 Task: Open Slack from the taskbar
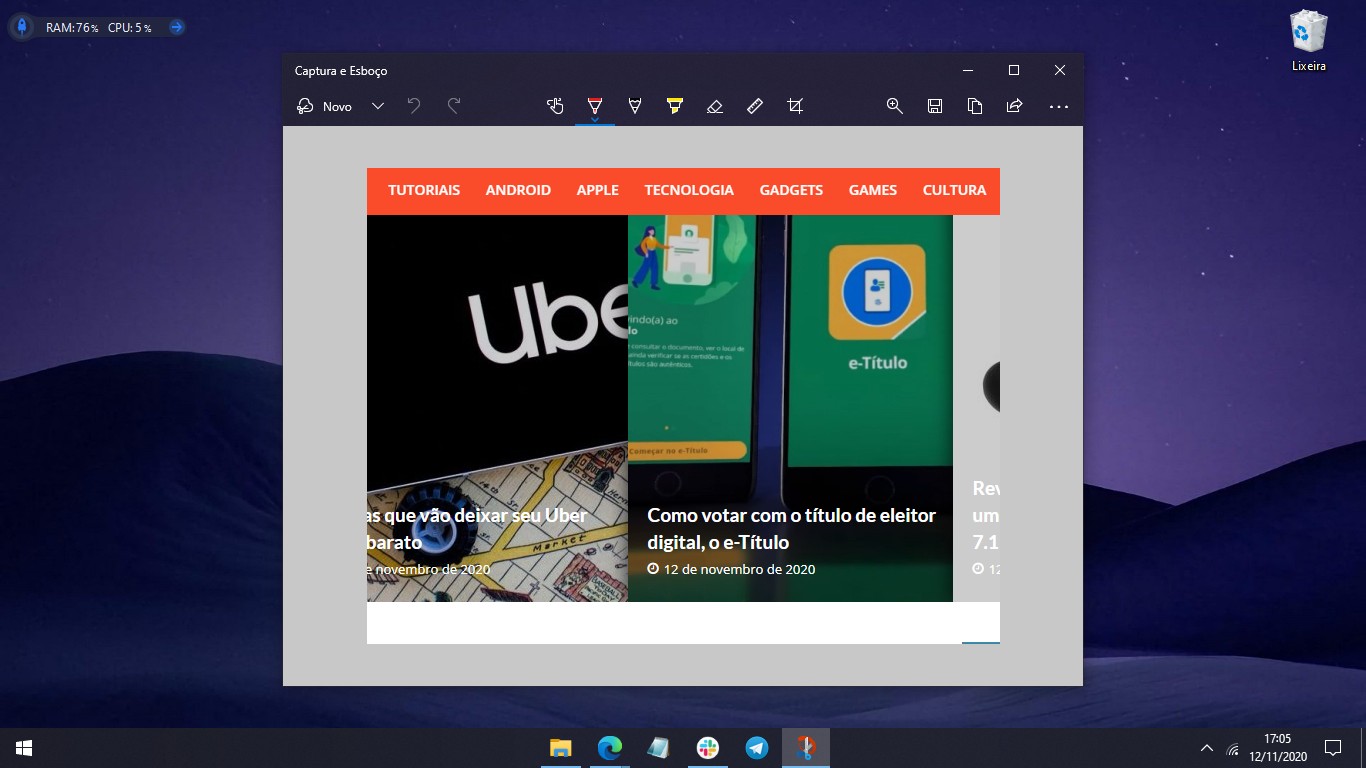point(708,748)
